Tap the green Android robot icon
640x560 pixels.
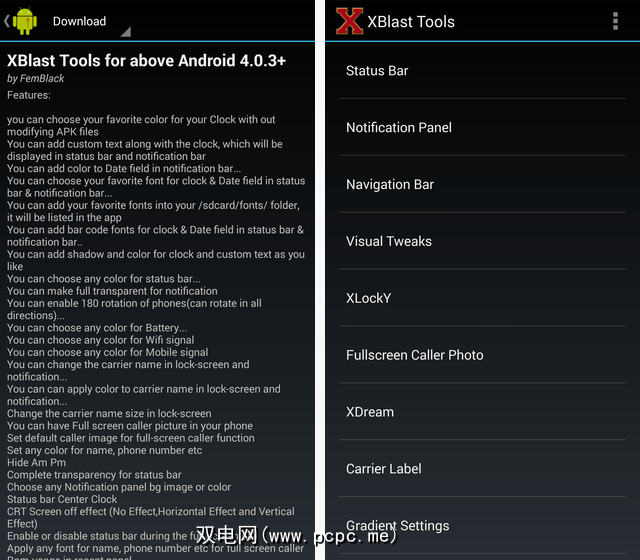[25, 21]
